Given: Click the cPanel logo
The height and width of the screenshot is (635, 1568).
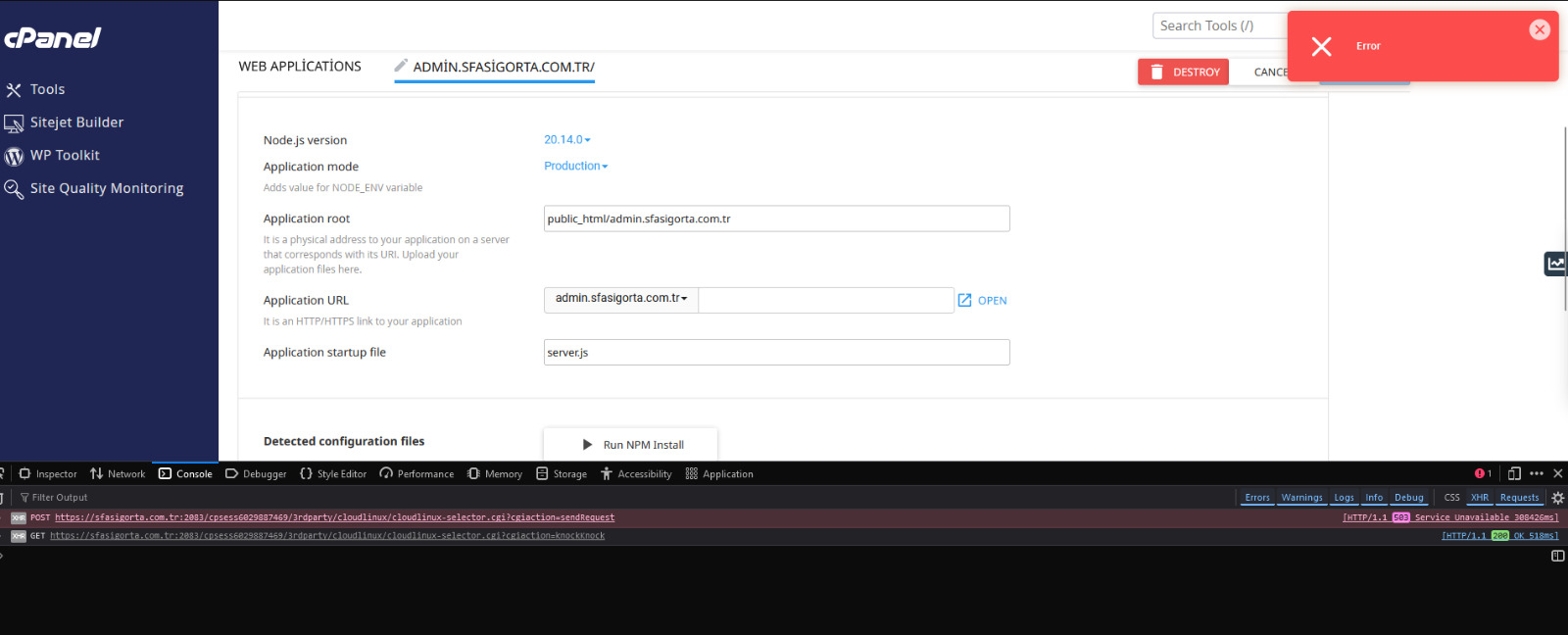Looking at the screenshot, I should tap(53, 38).
